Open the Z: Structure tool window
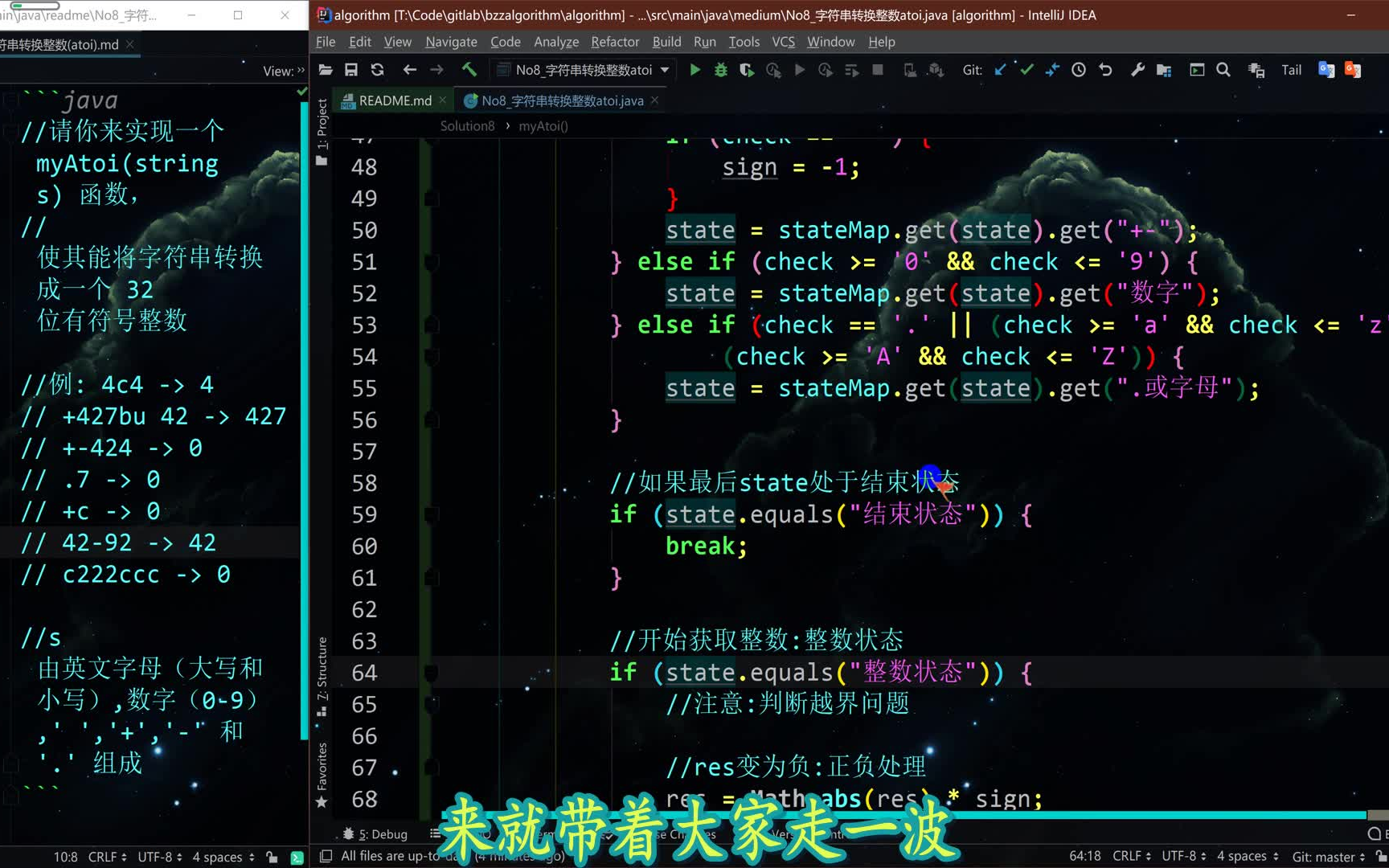1389x868 pixels. (322, 676)
